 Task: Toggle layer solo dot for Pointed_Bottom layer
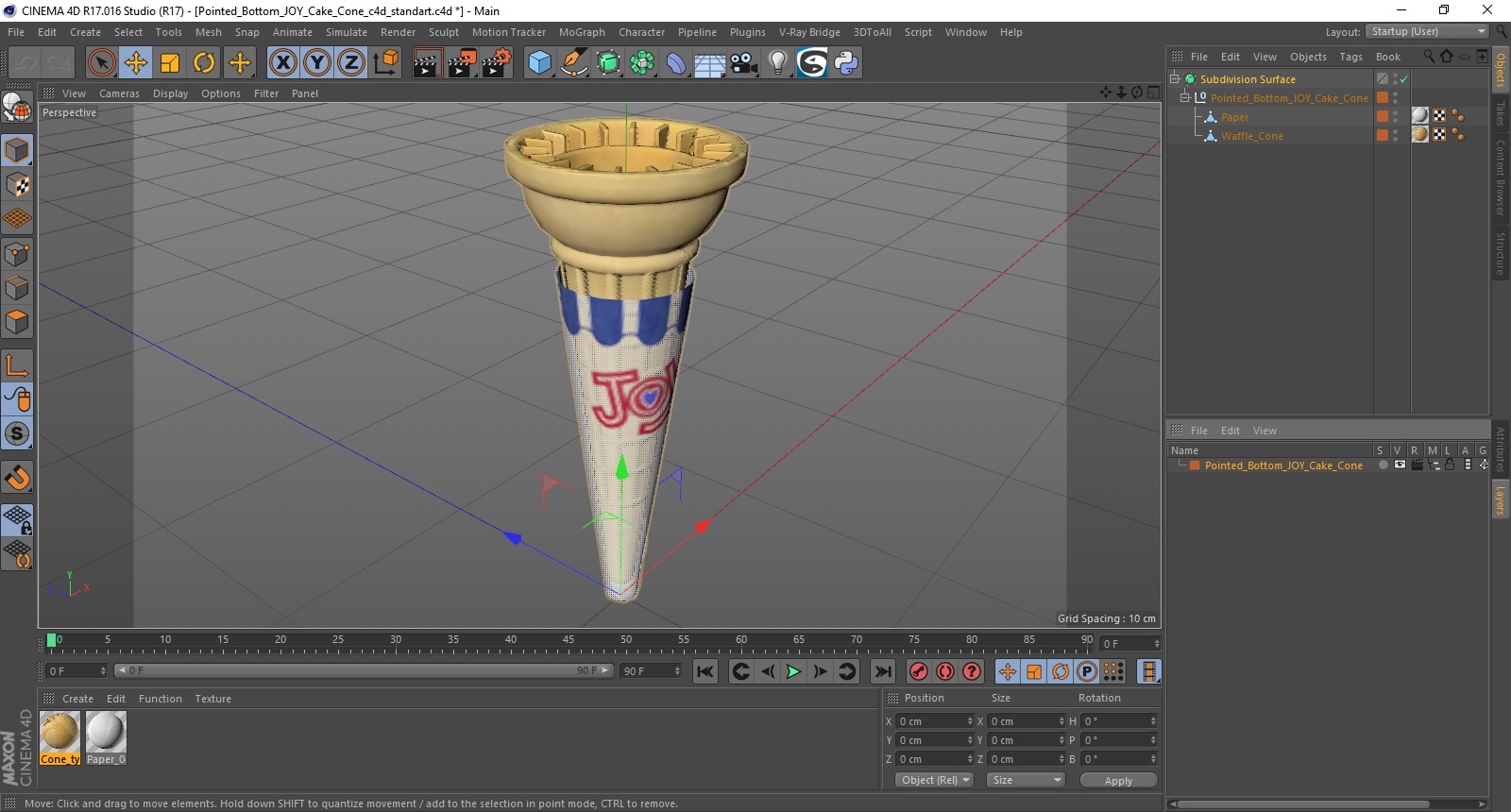point(1383,465)
